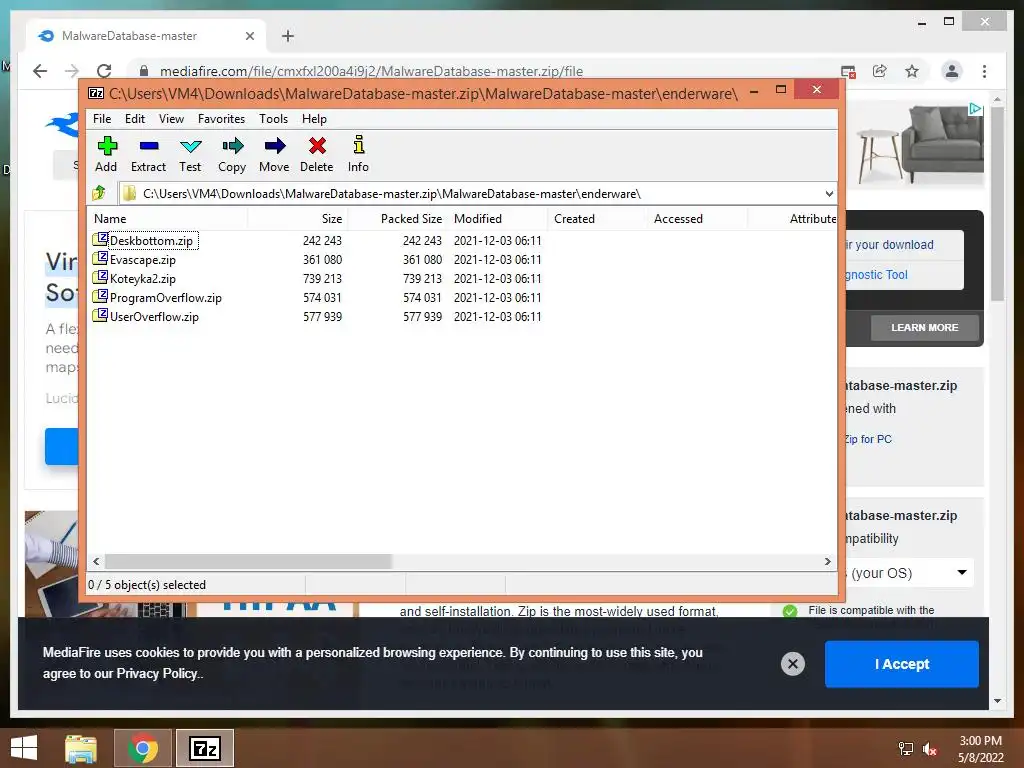Bookmark this page with the star icon
1024x768 pixels.
coord(912,71)
